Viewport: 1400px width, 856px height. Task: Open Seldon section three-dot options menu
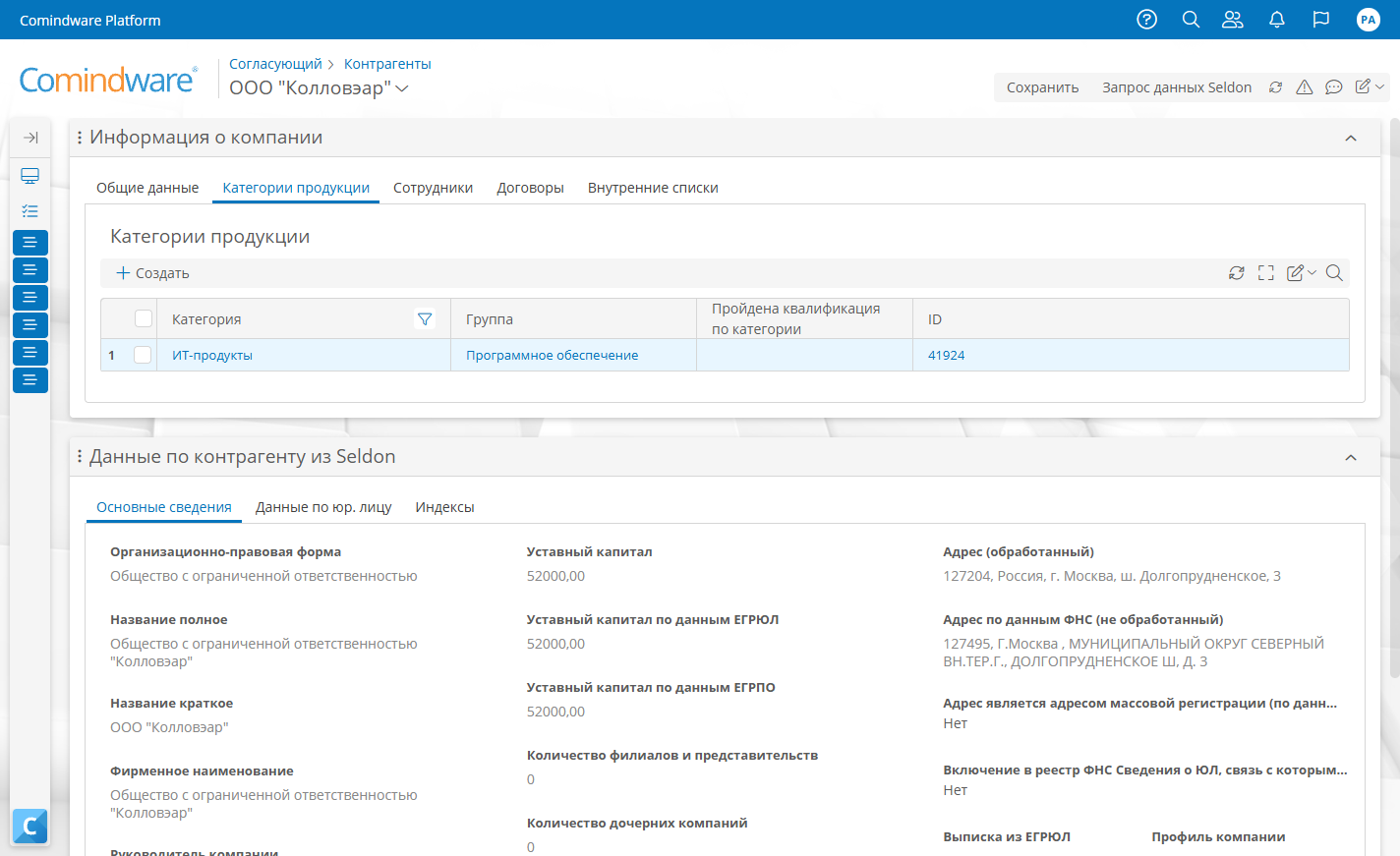(80, 457)
